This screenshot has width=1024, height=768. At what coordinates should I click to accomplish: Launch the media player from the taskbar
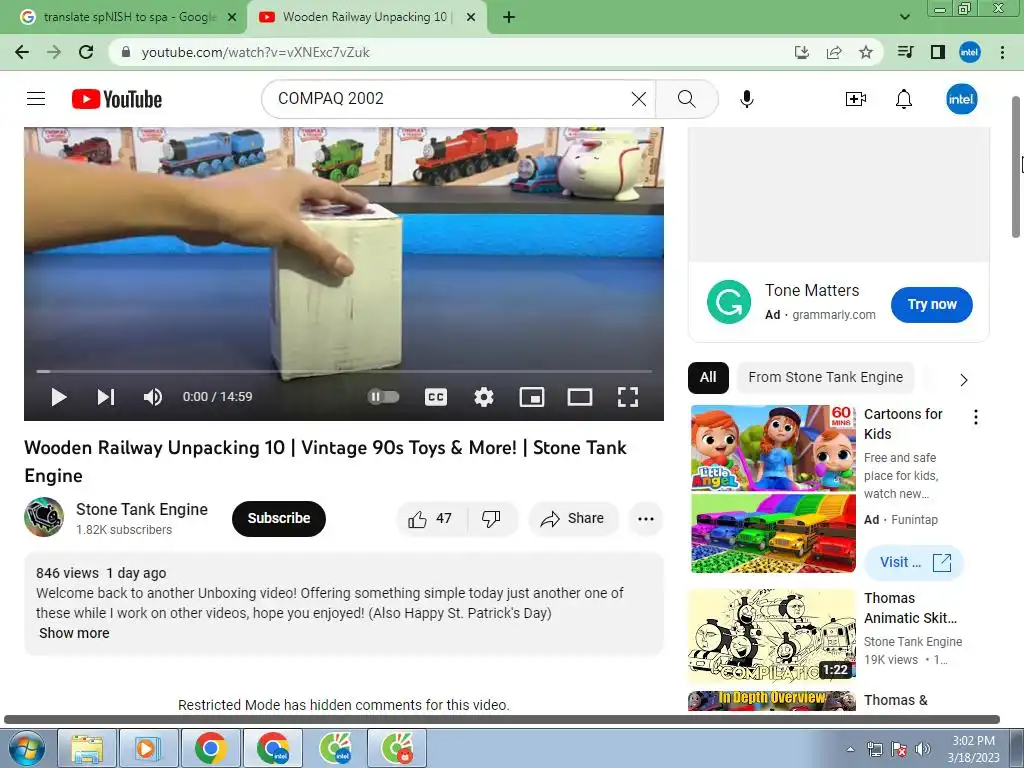[148, 748]
